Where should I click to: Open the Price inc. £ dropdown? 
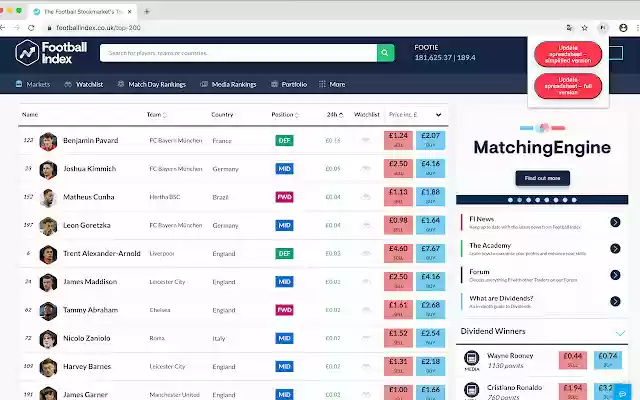click(416, 115)
